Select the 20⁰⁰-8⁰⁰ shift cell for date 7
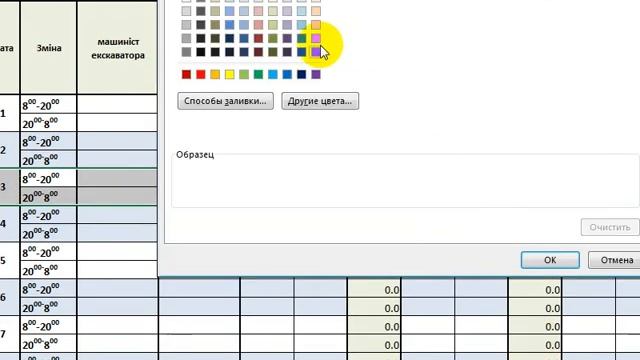This screenshot has height=360, width=640. (x=49, y=343)
